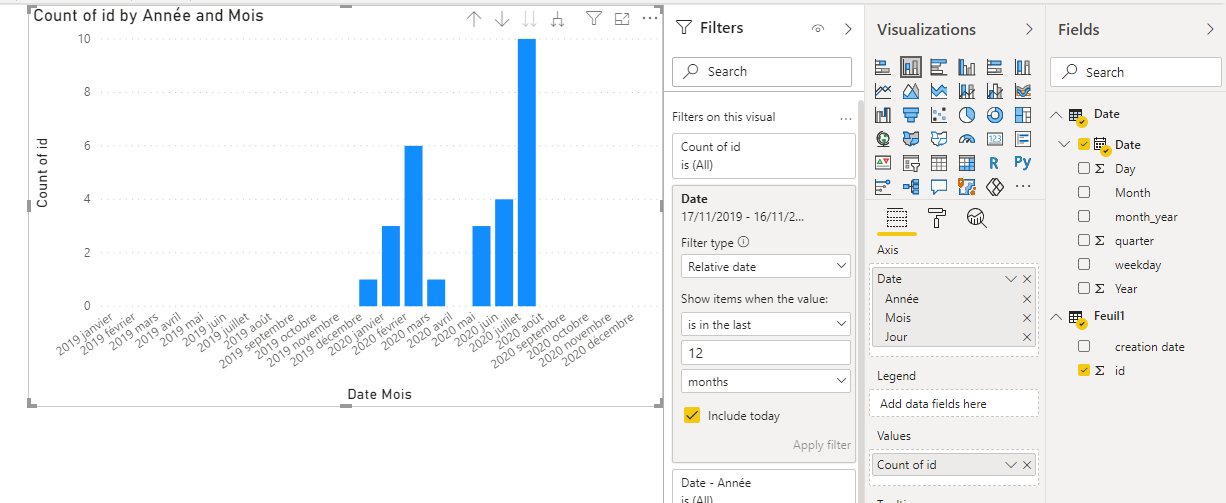Select the Clustered column chart visual
This screenshot has height=503, width=1226.
[967, 67]
